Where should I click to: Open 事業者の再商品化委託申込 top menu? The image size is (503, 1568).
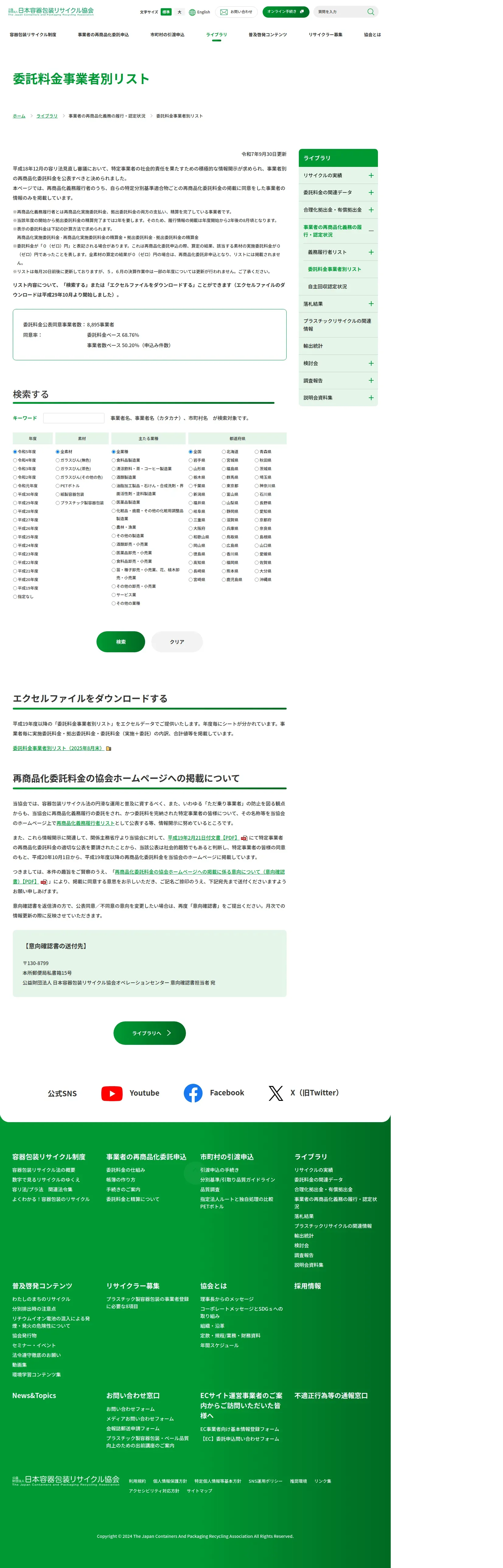point(103,35)
